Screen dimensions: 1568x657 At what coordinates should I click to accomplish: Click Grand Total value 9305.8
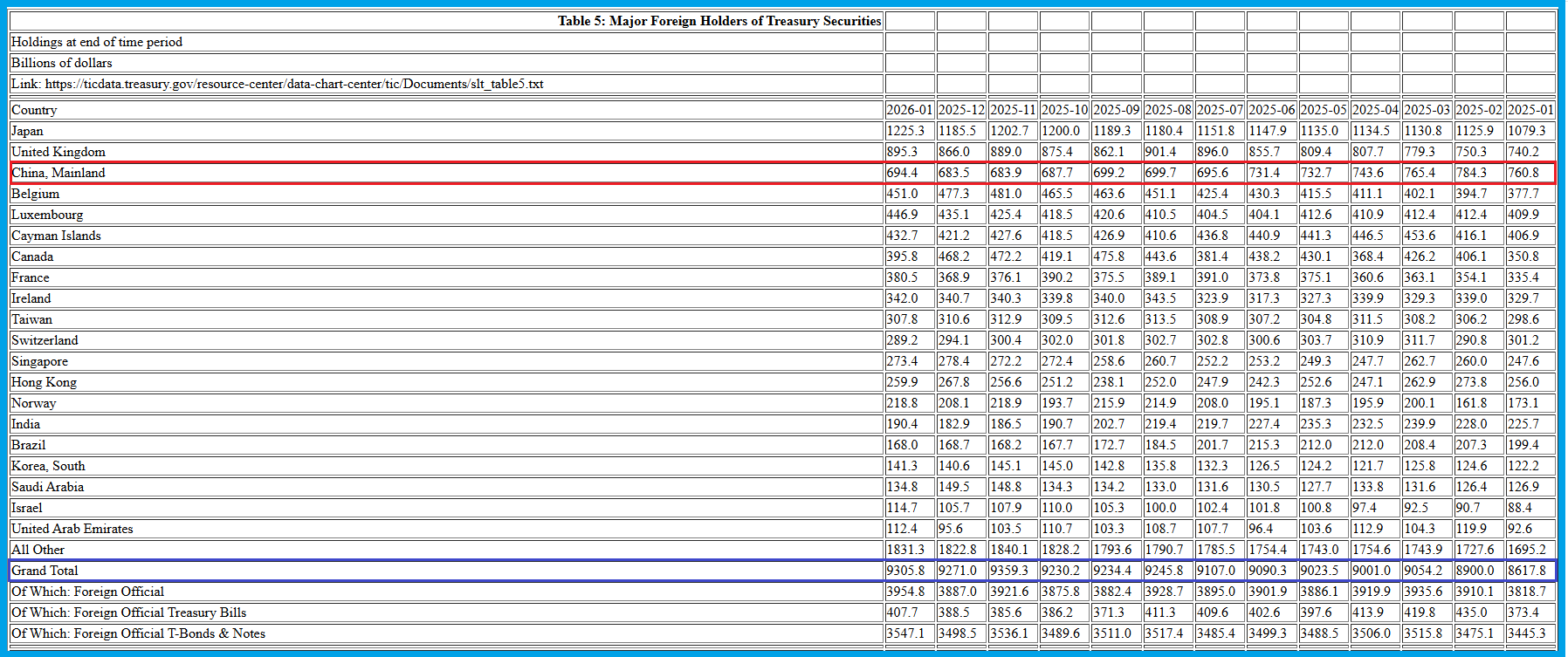(x=904, y=571)
